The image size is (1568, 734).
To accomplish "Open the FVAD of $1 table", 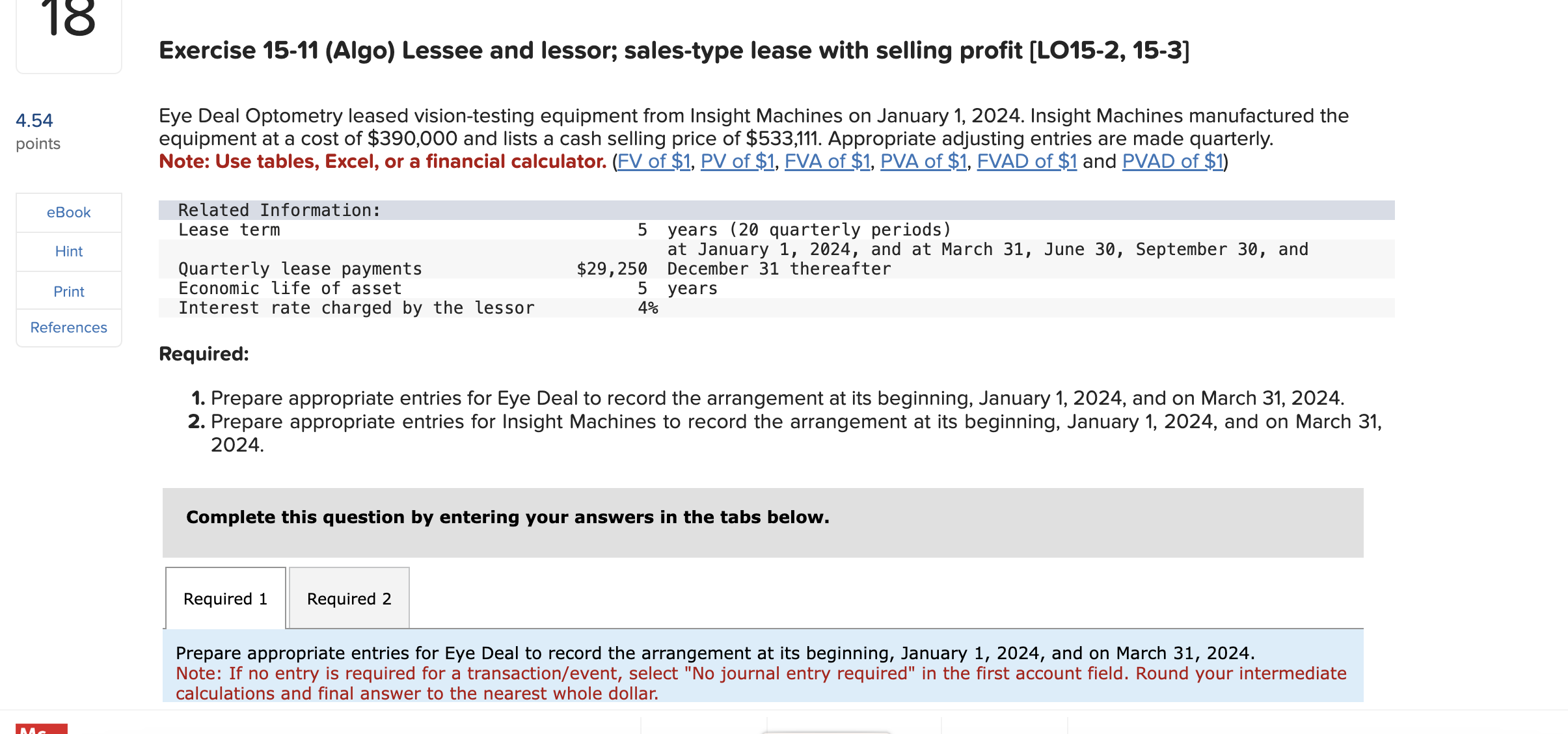I will coord(1026,161).
